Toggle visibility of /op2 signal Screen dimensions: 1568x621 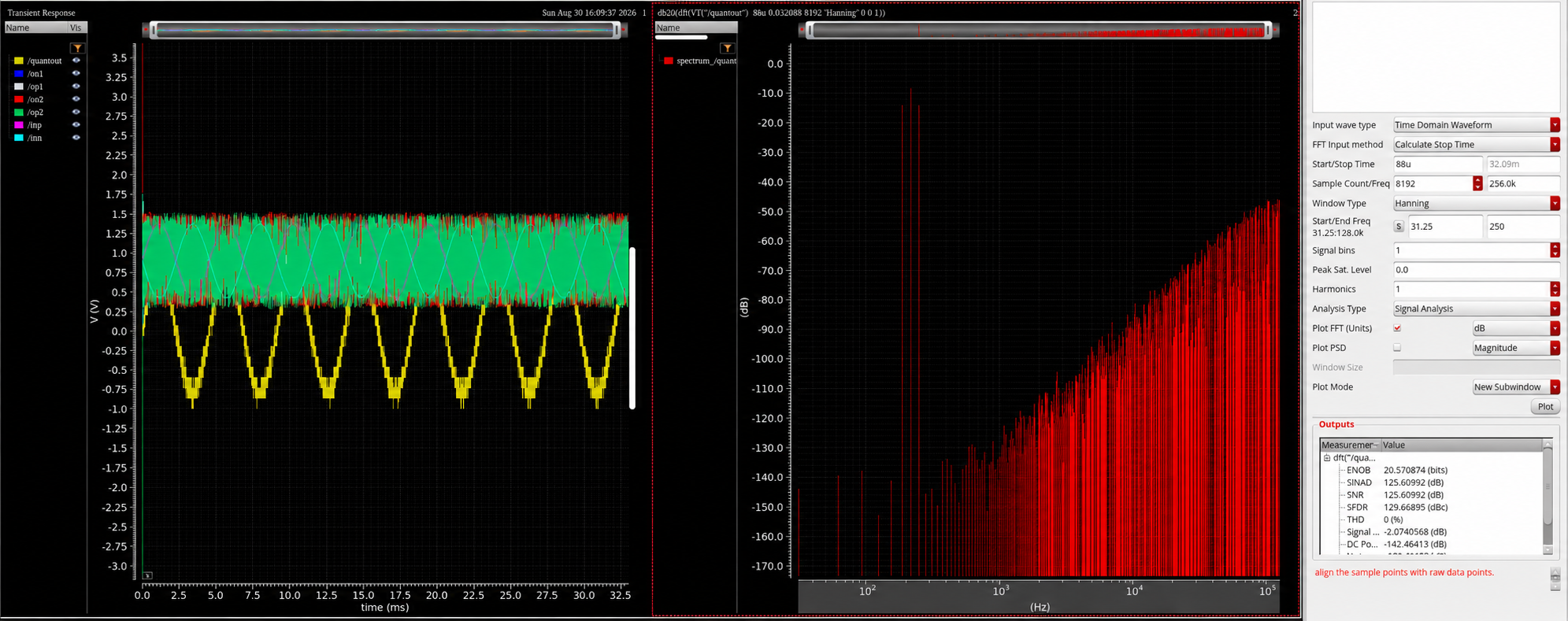[76, 113]
